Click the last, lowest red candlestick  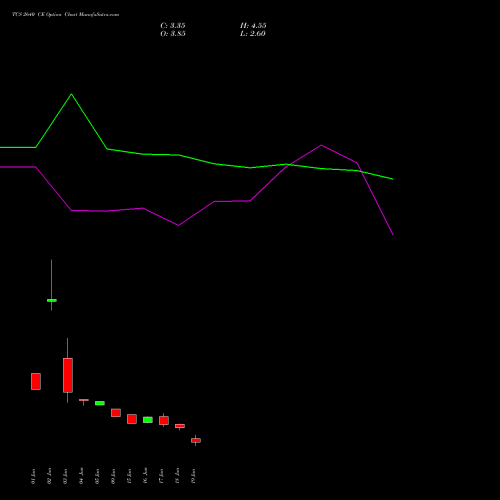click(x=196, y=440)
